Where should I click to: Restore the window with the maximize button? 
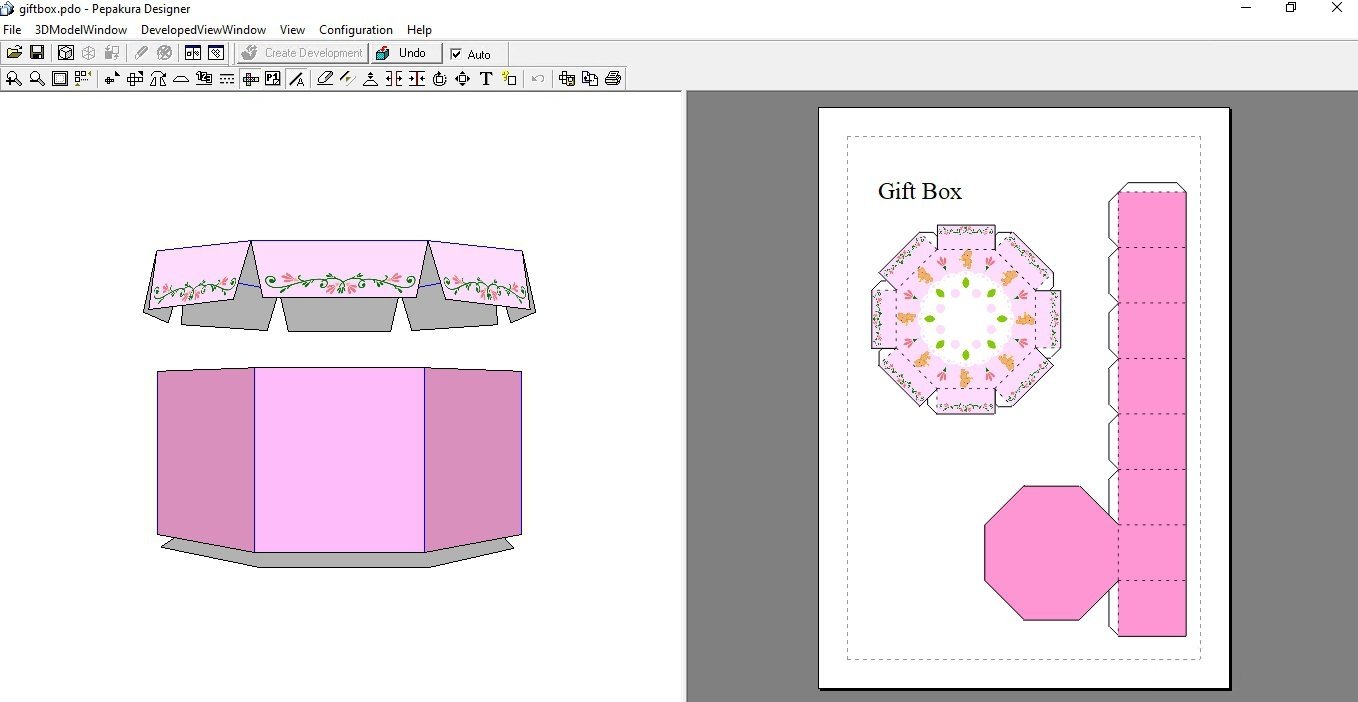(x=1291, y=8)
